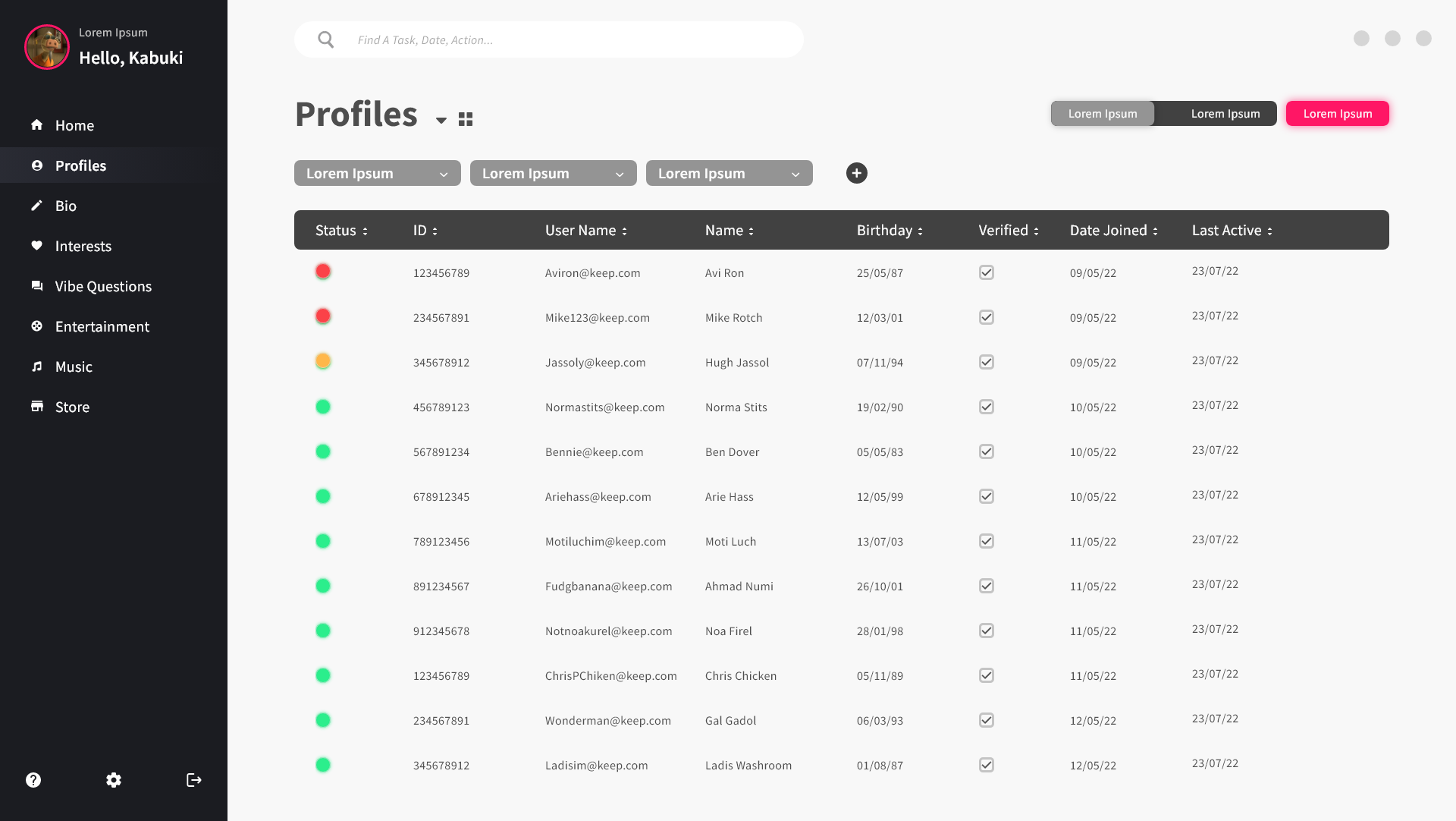This screenshot has height=821, width=1456.
Task: Click the help question mark icon
Action: coord(33,780)
